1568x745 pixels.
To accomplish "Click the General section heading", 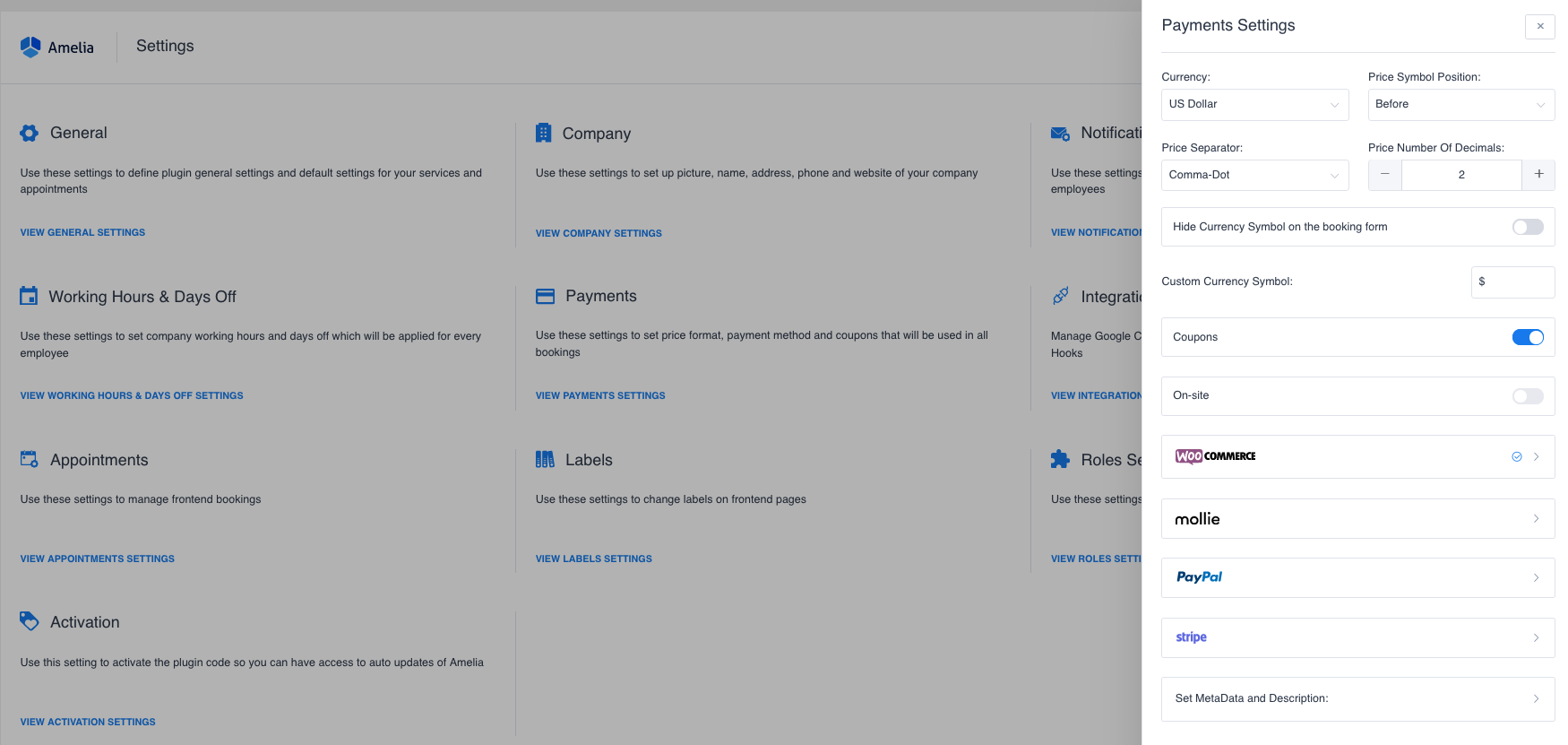I will (x=79, y=133).
